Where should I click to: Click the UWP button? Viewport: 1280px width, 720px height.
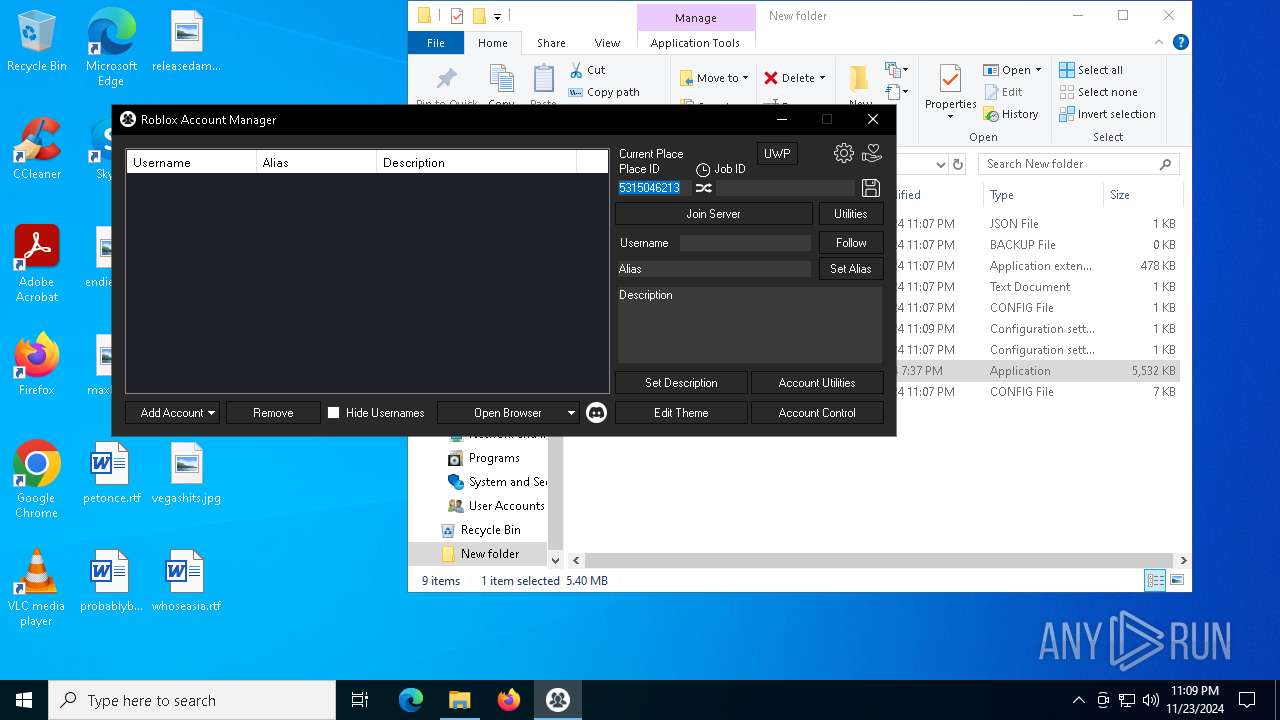(x=777, y=154)
